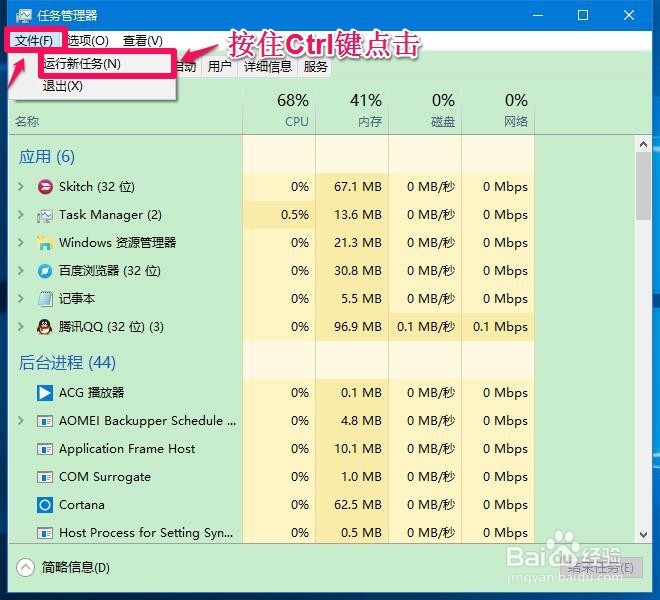660x600 pixels.
Task: Click the Cortana circle icon
Action: [45, 505]
